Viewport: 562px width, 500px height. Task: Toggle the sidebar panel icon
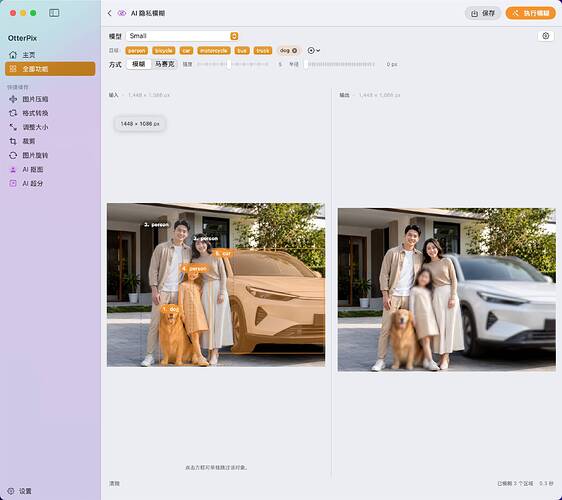(x=54, y=13)
